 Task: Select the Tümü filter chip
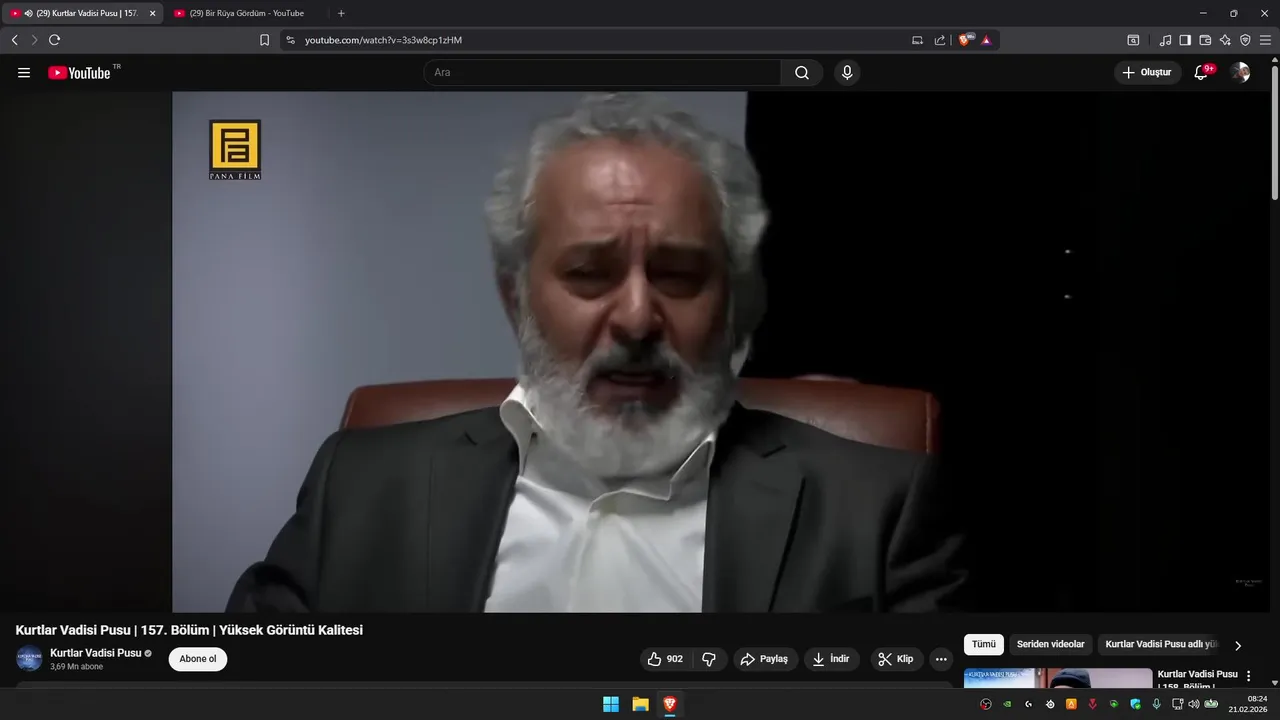click(x=984, y=645)
